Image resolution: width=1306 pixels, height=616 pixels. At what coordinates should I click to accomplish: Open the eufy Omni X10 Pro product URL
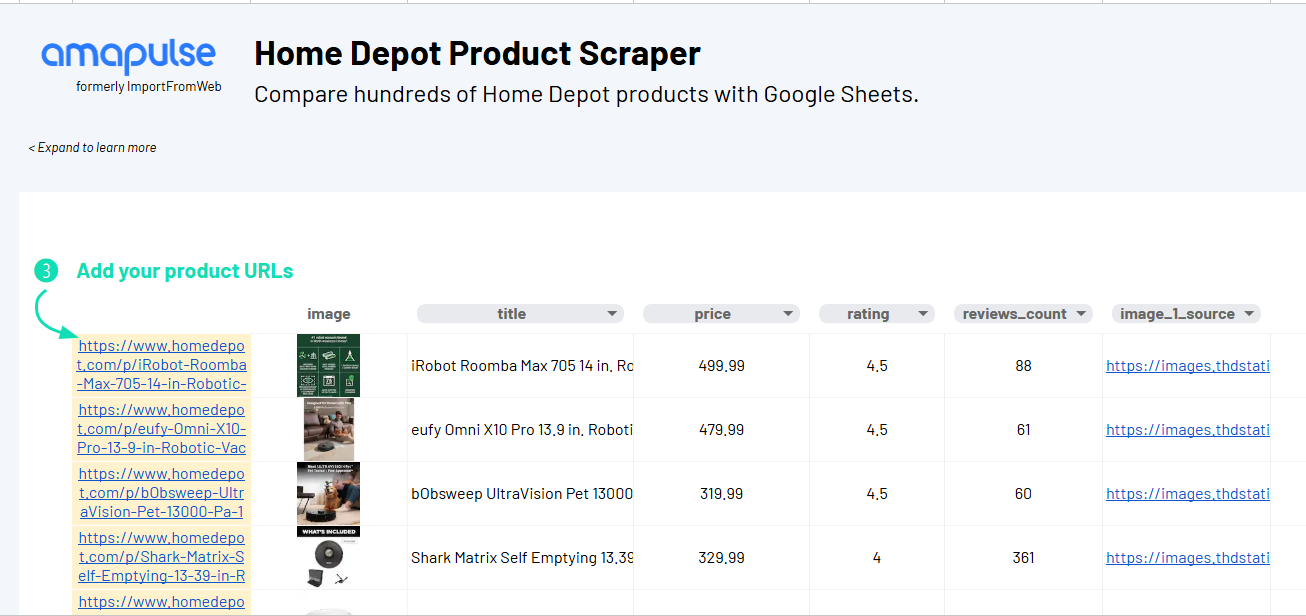click(x=162, y=429)
